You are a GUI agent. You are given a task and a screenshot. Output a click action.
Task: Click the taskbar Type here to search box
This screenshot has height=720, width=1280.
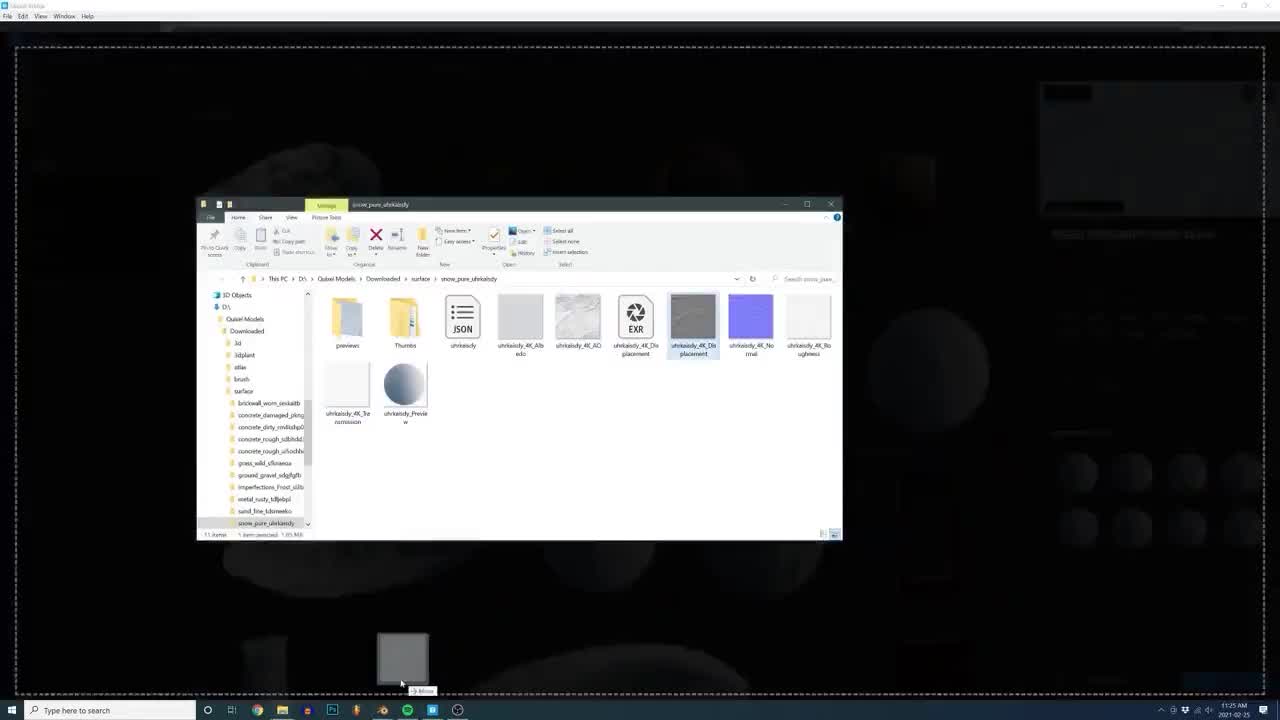click(x=110, y=710)
